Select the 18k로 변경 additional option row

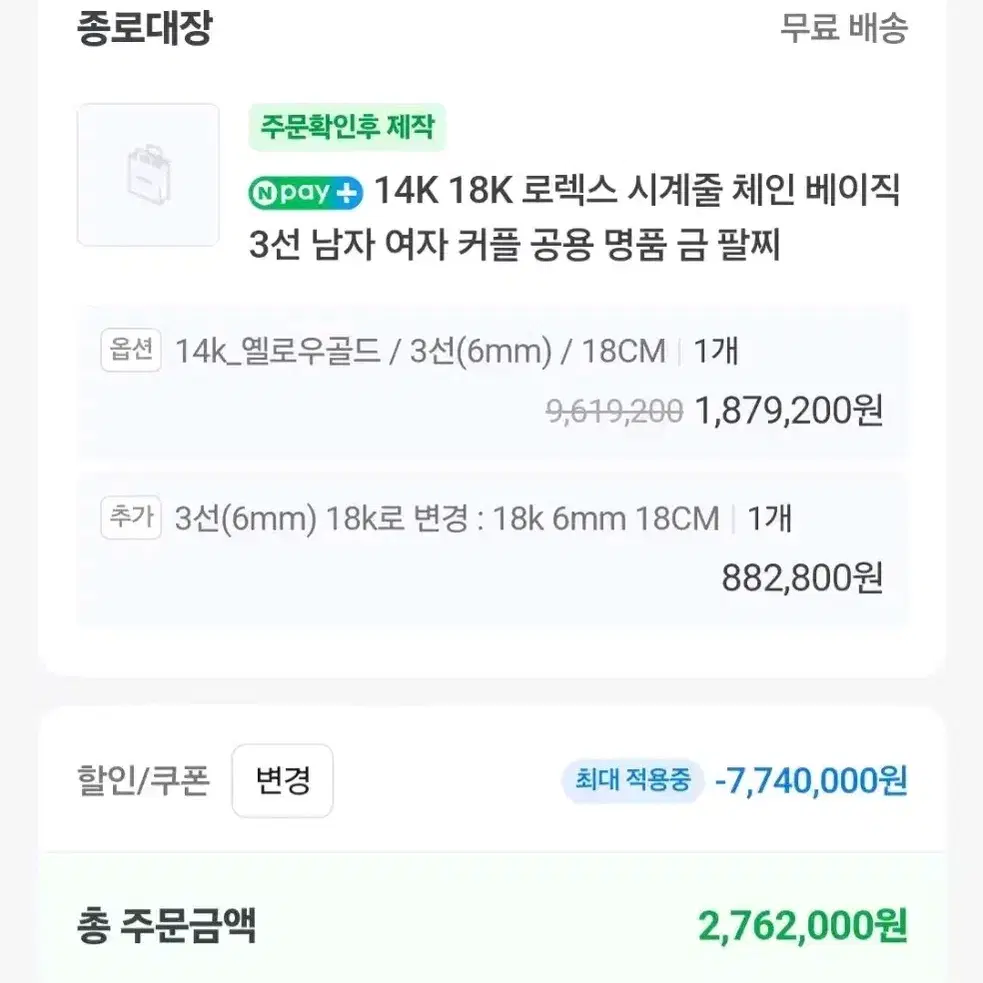492,550
